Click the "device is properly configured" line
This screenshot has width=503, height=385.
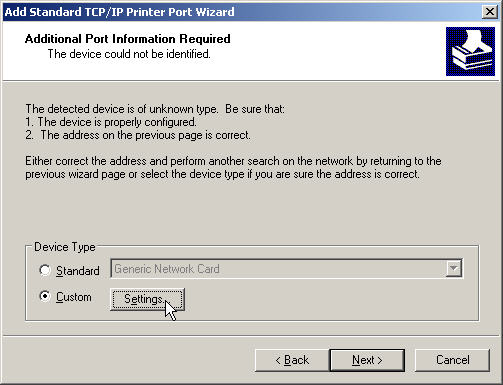tap(111, 122)
